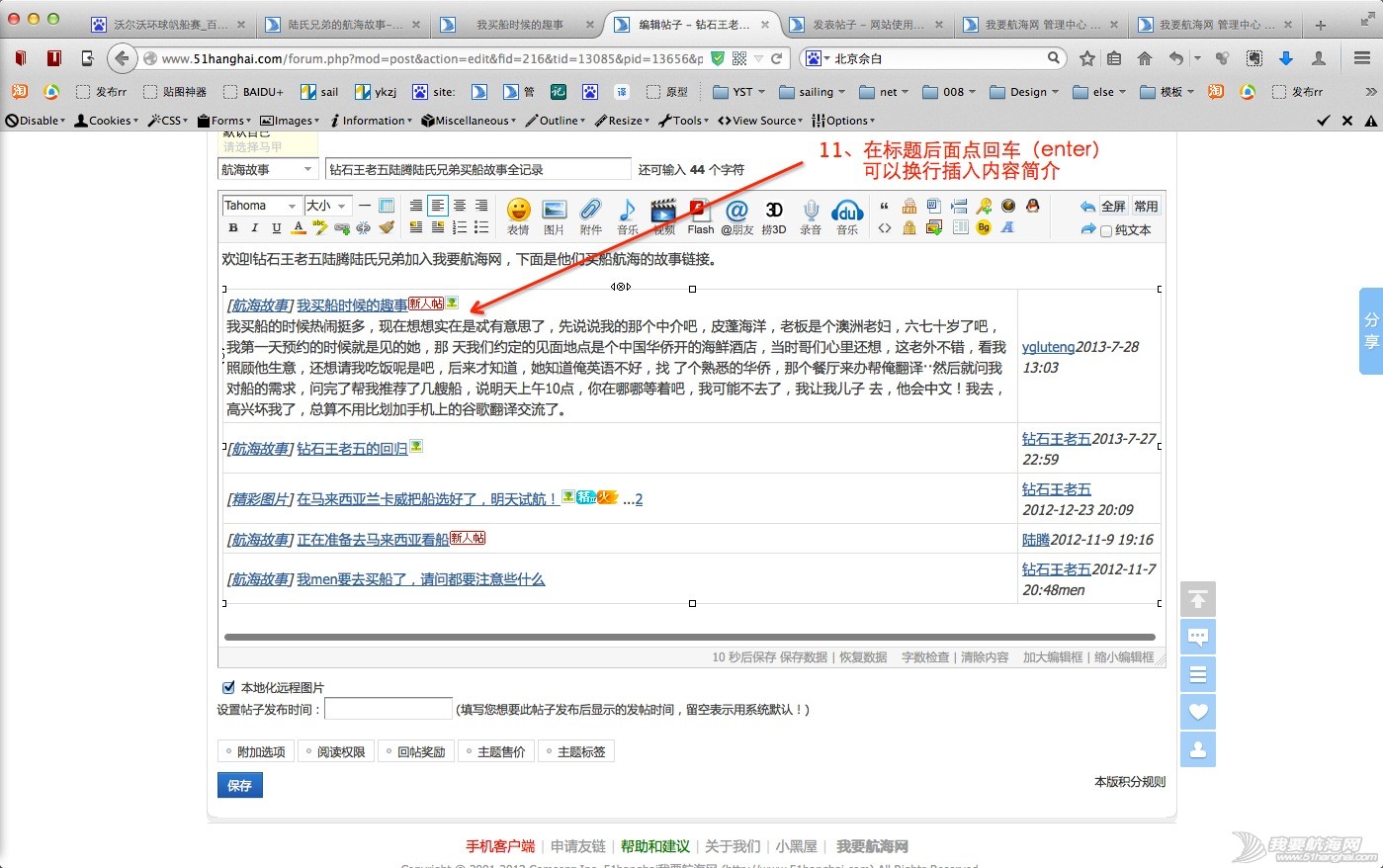The height and width of the screenshot is (868, 1383).
Task: Open the 大小 font size dropdown
Action: (x=327, y=206)
